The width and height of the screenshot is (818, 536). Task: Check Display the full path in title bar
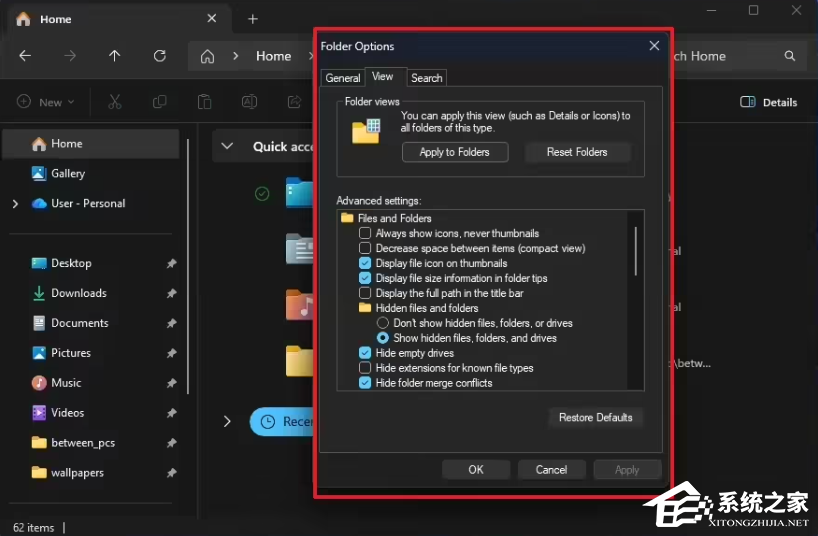tap(365, 293)
